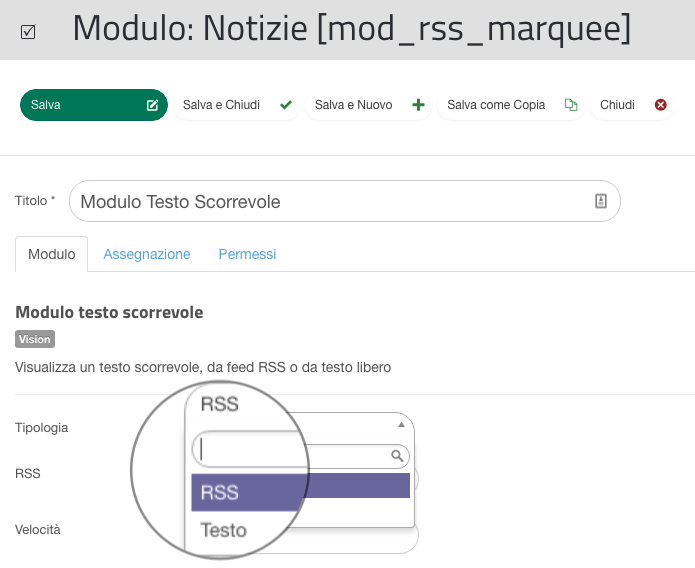Click the Salva e Nuovo button

tap(366, 105)
